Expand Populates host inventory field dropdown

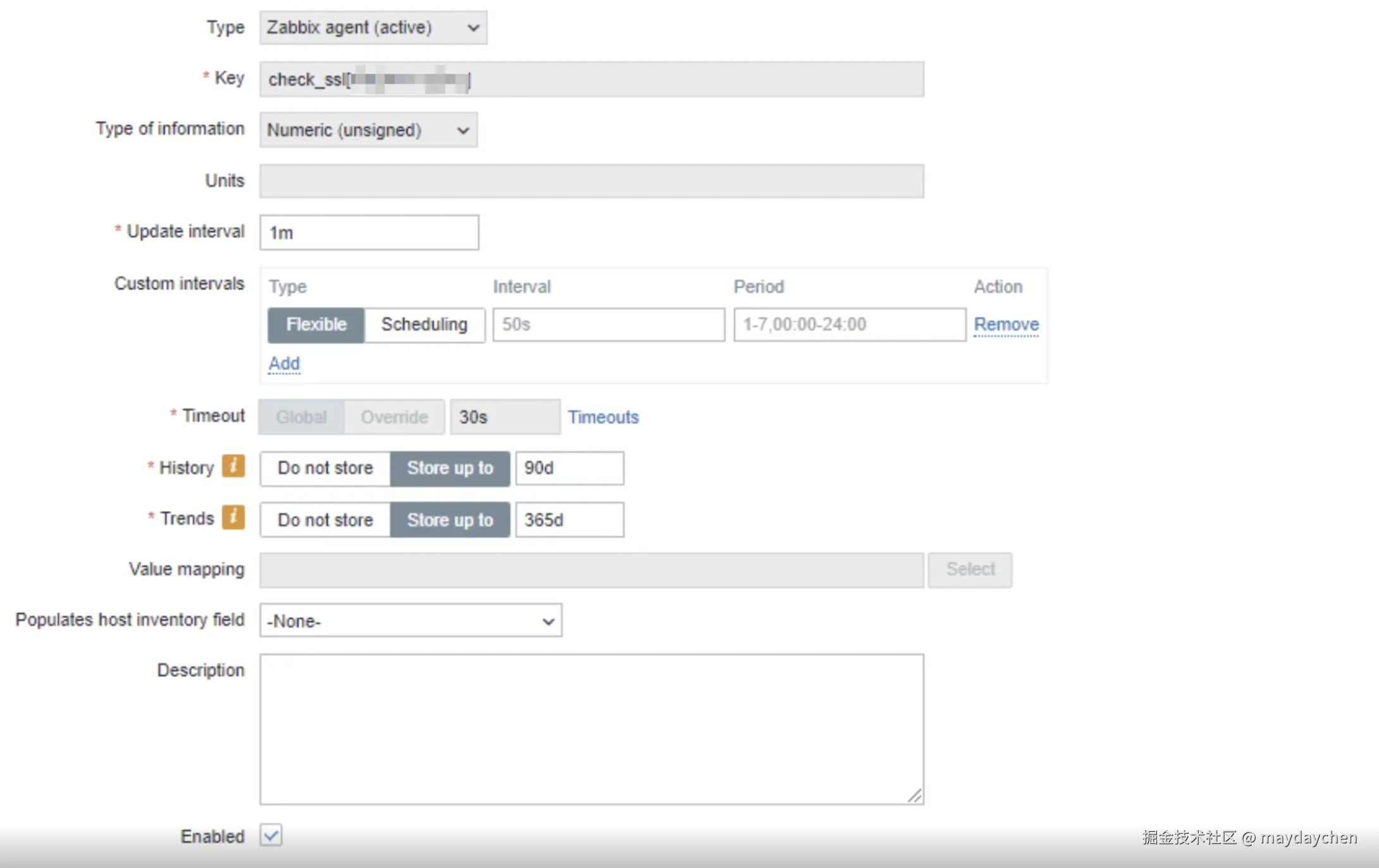tap(411, 621)
